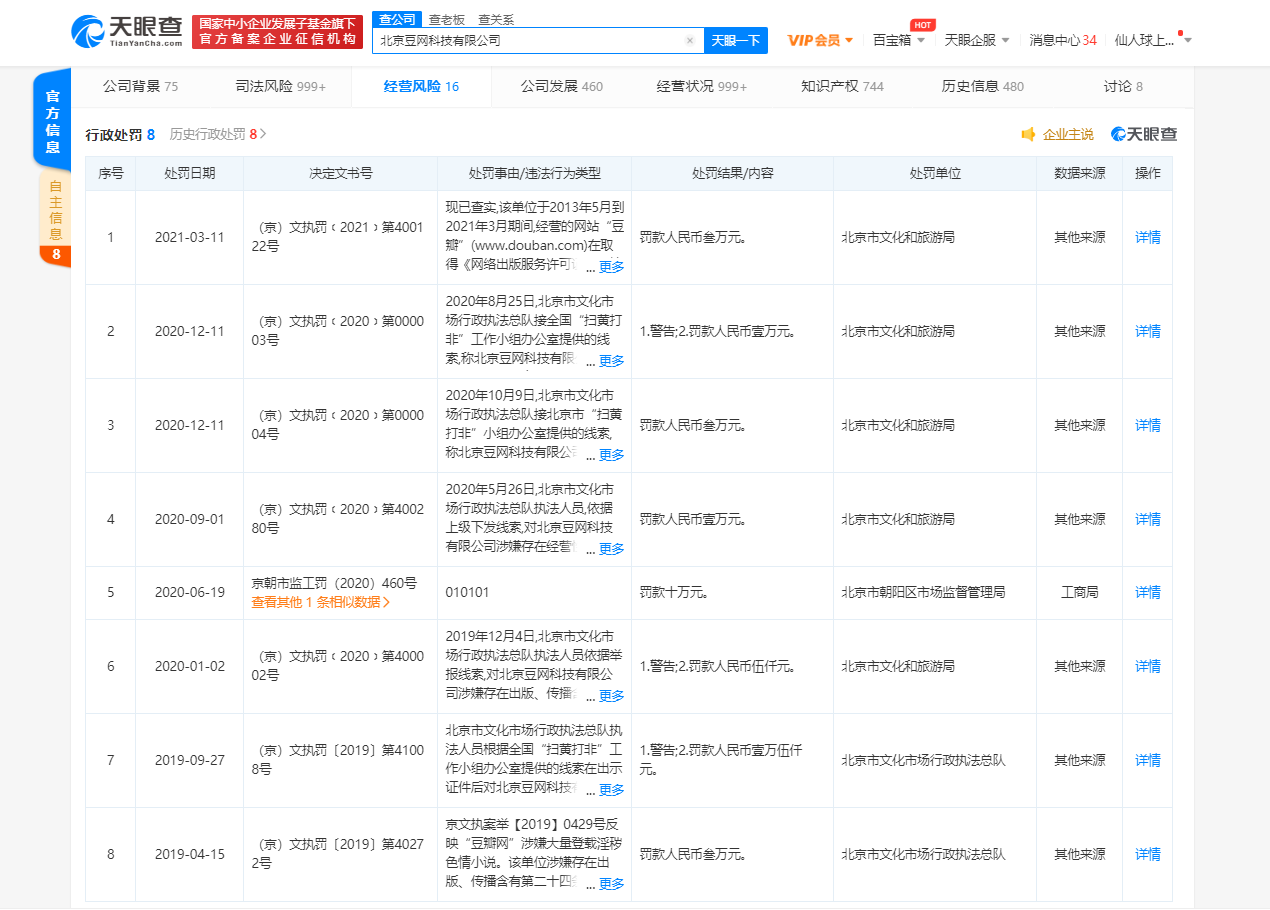Click 查看其他 1 条相似数据 link
The width and height of the screenshot is (1270, 910).
[321, 603]
